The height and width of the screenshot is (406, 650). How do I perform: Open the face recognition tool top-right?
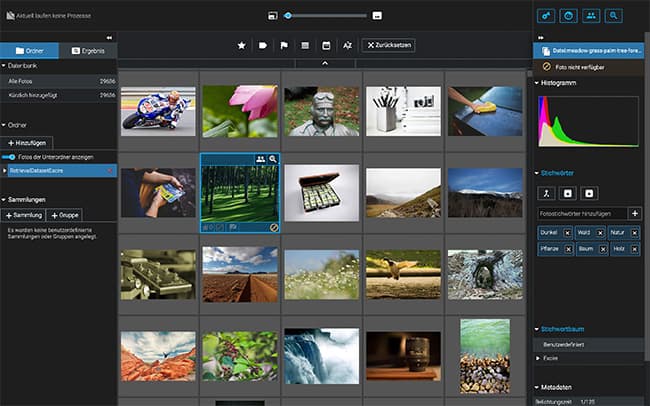tap(568, 16)
